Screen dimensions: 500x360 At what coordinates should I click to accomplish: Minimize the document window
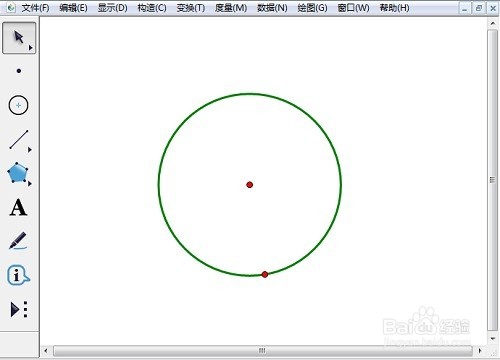click(464, 8)
